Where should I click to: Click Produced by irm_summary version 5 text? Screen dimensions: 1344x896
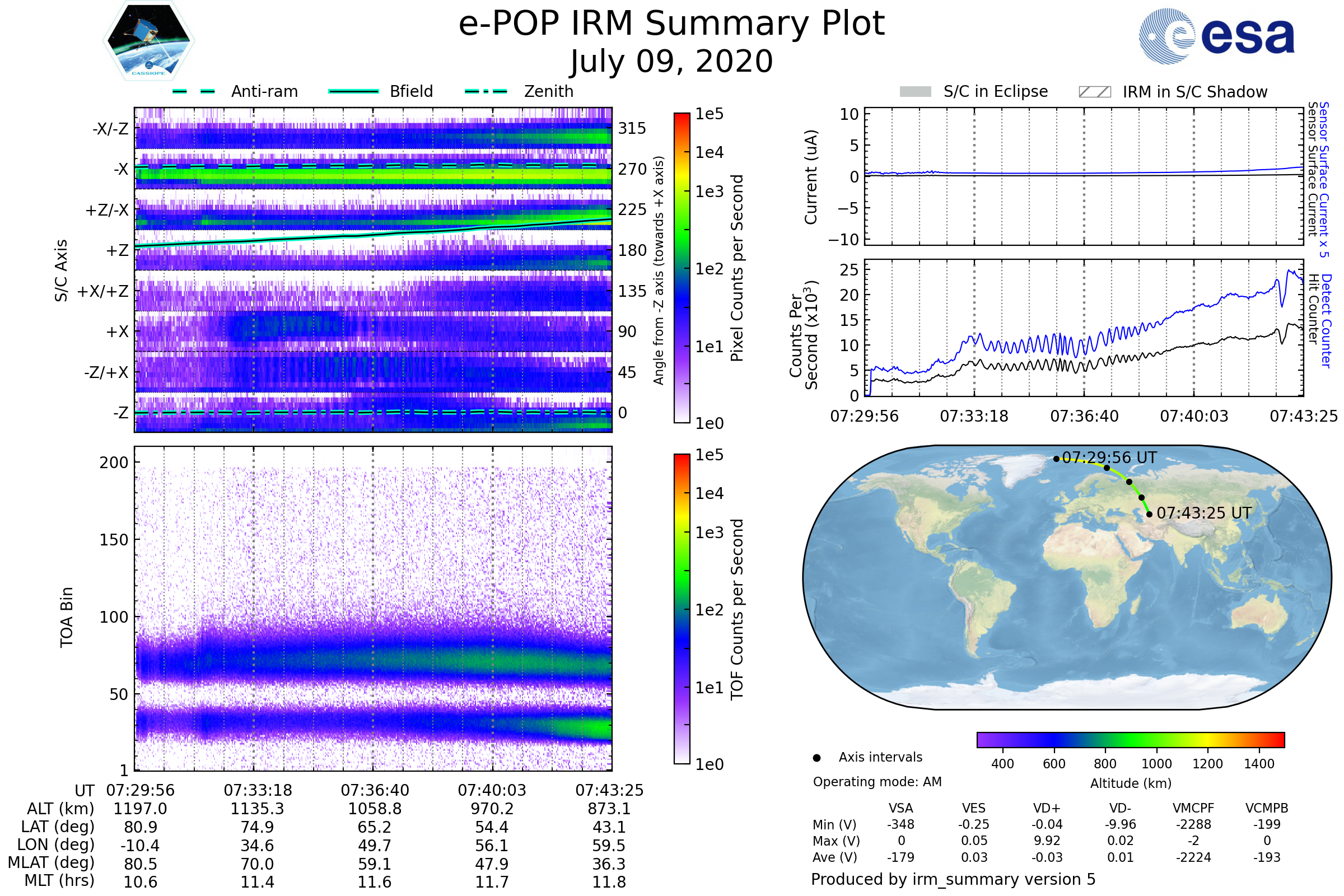point(953,879)
